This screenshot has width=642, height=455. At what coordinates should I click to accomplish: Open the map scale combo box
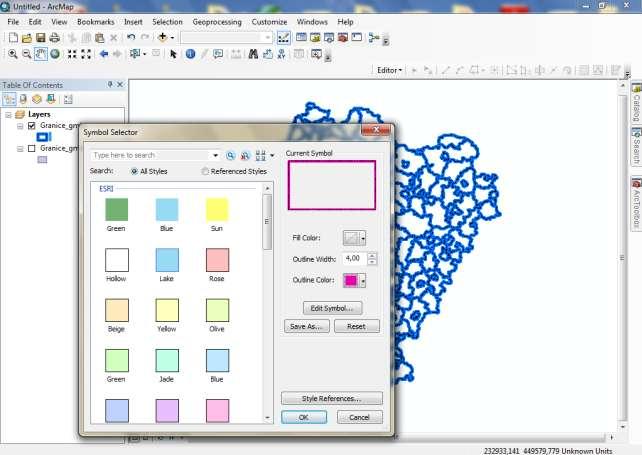pyautogui.click(x=226, y=38)
